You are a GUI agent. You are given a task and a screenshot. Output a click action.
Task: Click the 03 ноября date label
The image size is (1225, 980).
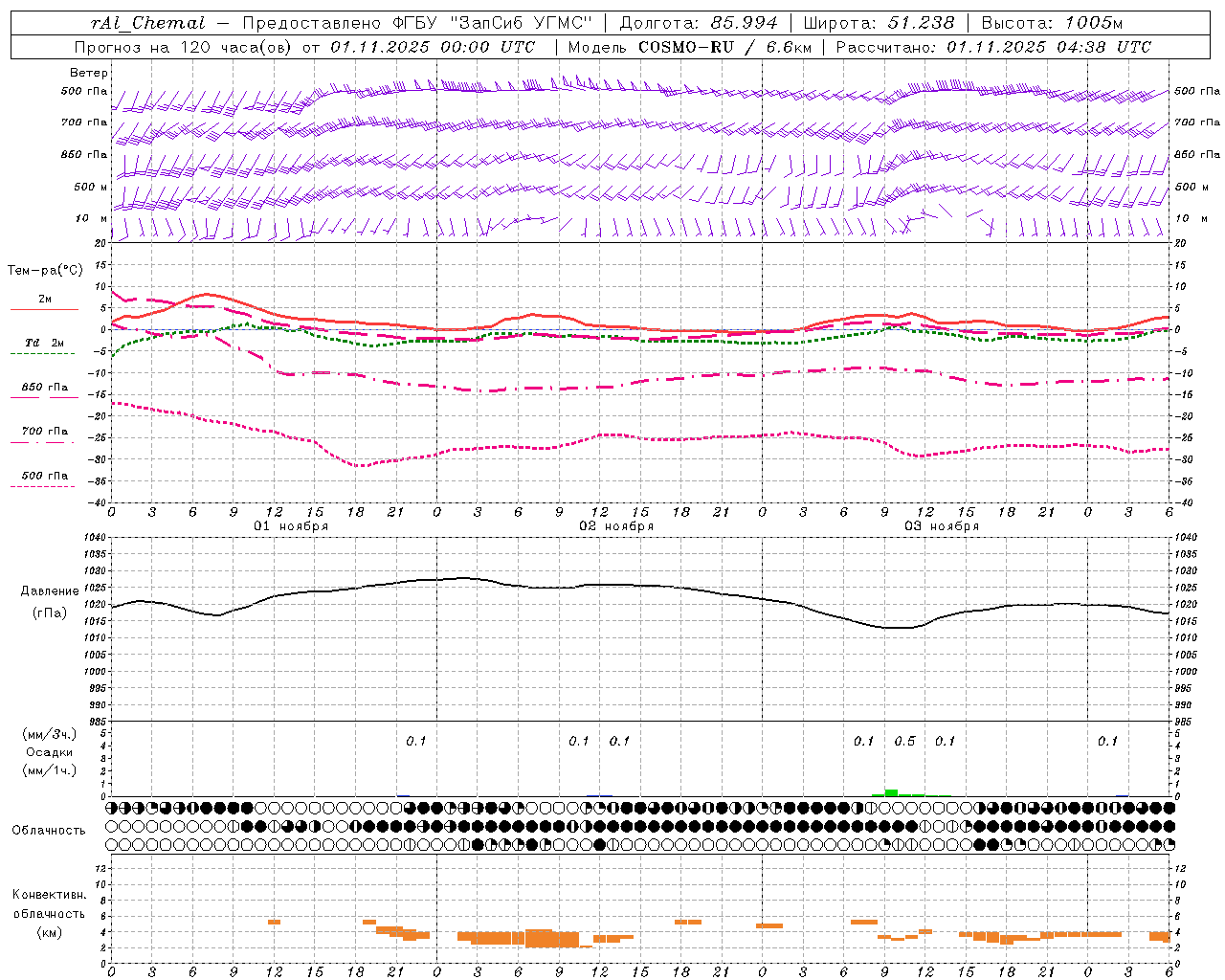pos(942,526)
